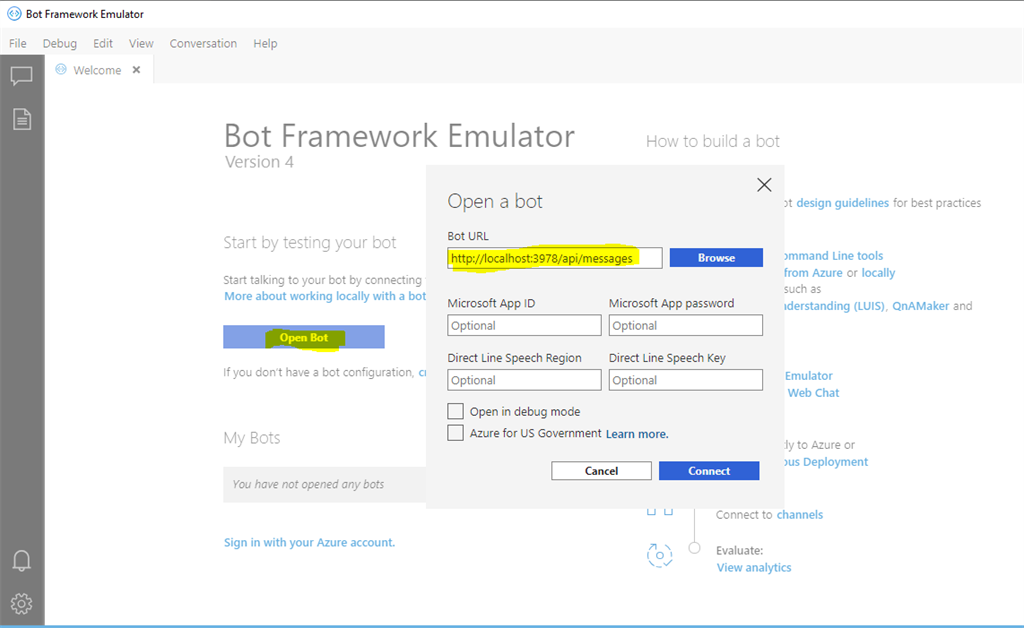Image resolution: width=1024 pixels, height=628 pixels.
Task: Open the channels link
Action: 801,514
